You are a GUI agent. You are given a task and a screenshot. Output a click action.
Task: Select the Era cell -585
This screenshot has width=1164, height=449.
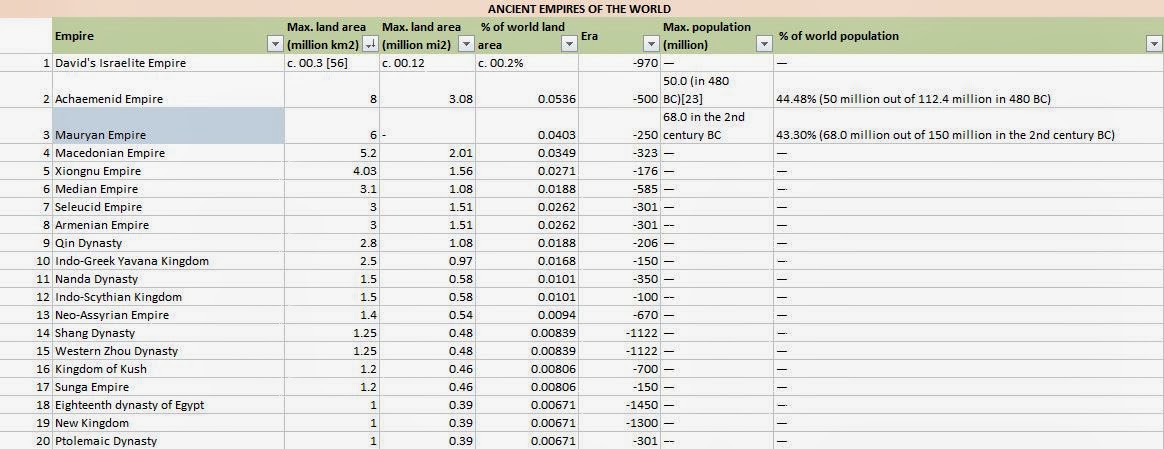coord(620,189)
